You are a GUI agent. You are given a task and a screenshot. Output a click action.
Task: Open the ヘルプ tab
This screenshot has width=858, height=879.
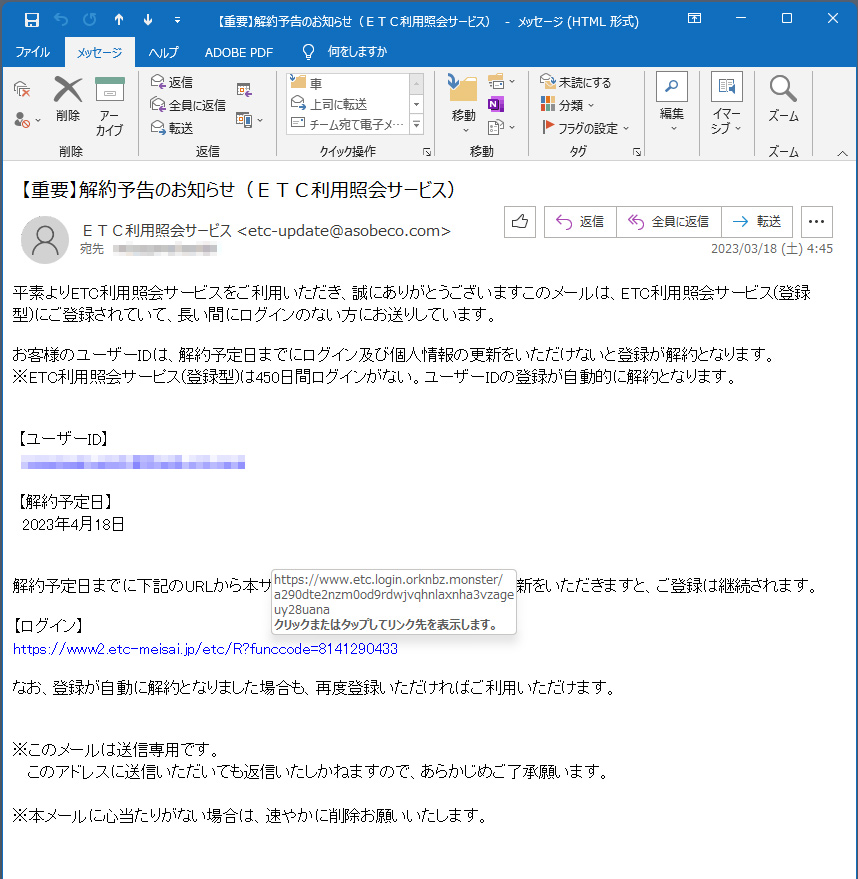click(164, 52)
